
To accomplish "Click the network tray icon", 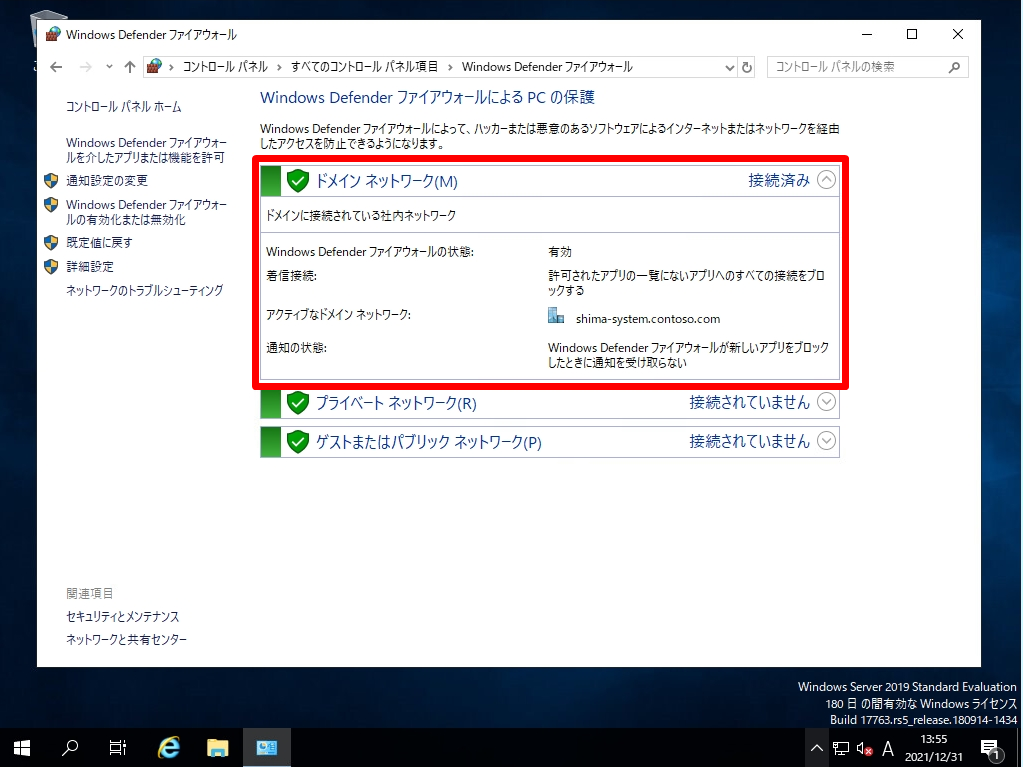I will click(841, 748).
